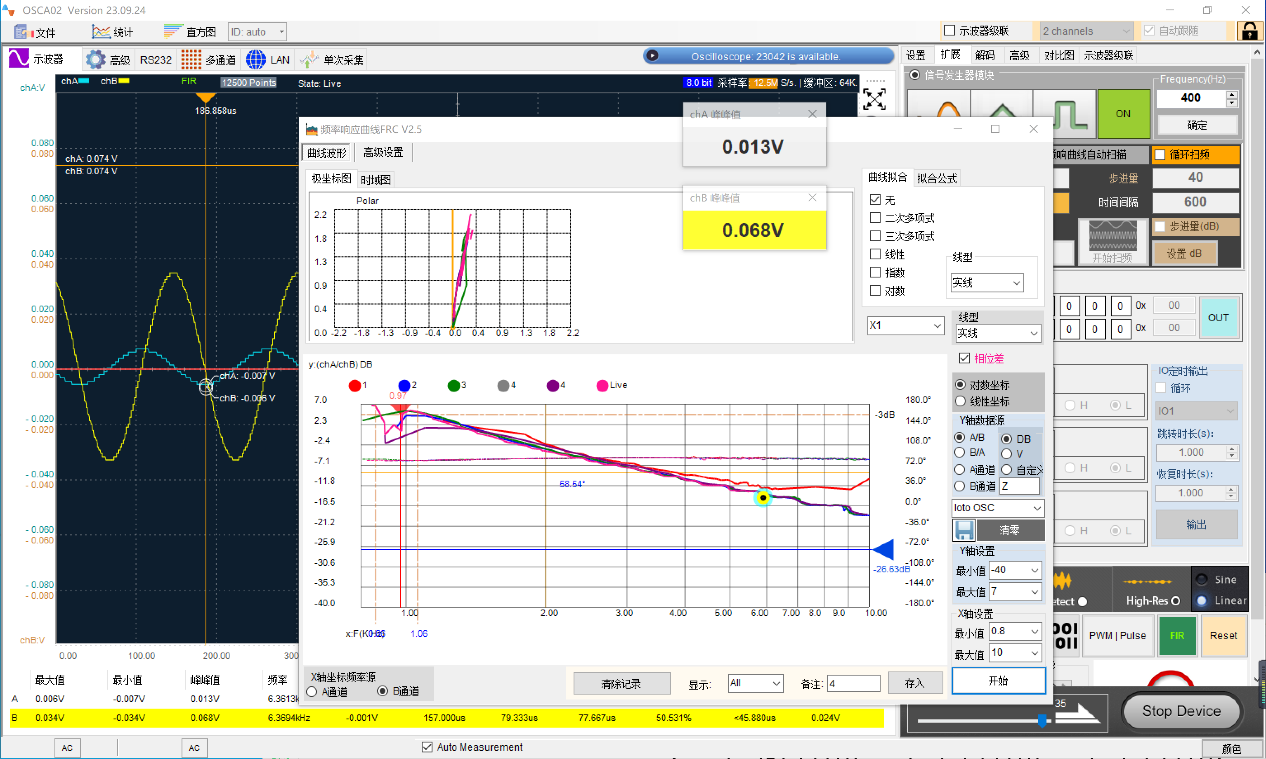Move the blue slider handle near Stop Device
Image resolution: width=1266 pixels, height=759 pixels.
click(x=1043, y=719)
